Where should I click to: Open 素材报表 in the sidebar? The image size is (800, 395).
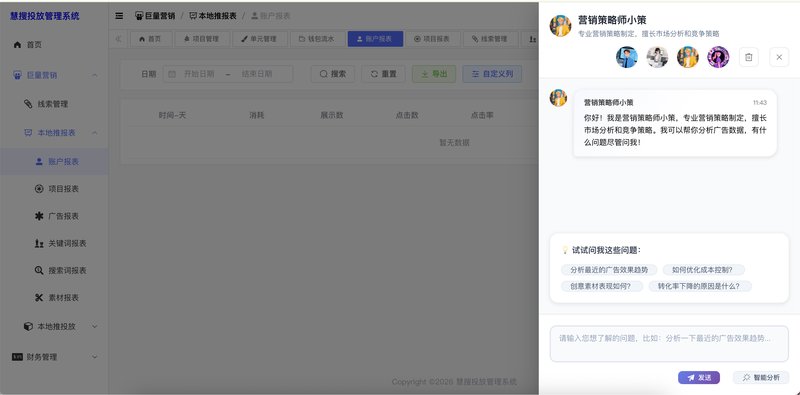tap(57, 298)
